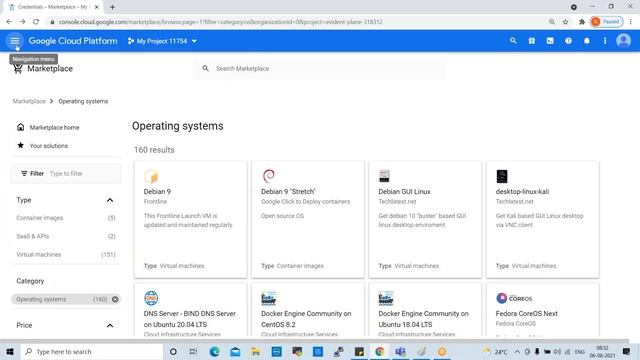The height and width of the screenshot is (360, 640).
Task: Focus the Search Marketplace field
Action: tap(319, 69)
